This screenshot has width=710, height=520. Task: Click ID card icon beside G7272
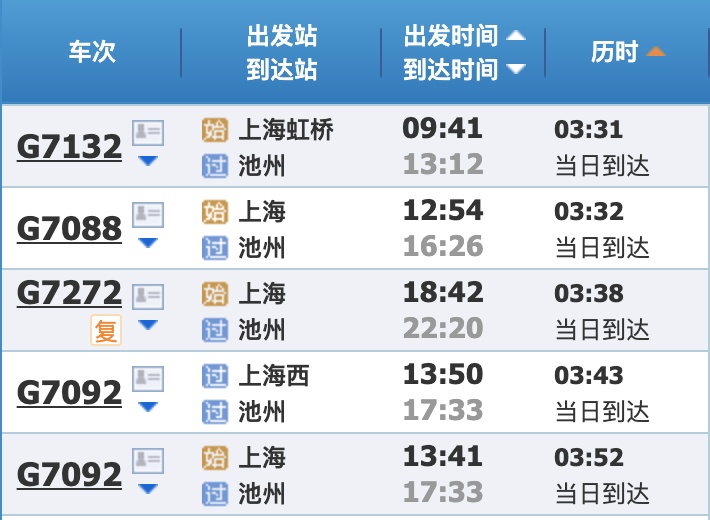(148, 297)
